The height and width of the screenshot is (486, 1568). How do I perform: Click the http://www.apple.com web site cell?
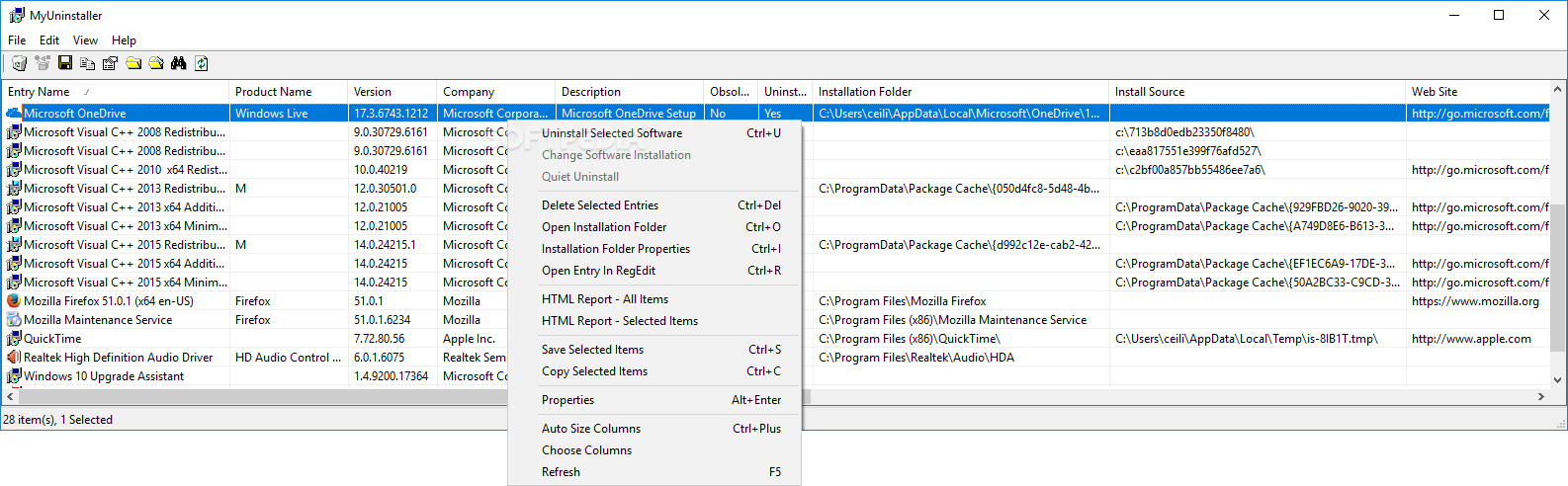coord(1471,339)
